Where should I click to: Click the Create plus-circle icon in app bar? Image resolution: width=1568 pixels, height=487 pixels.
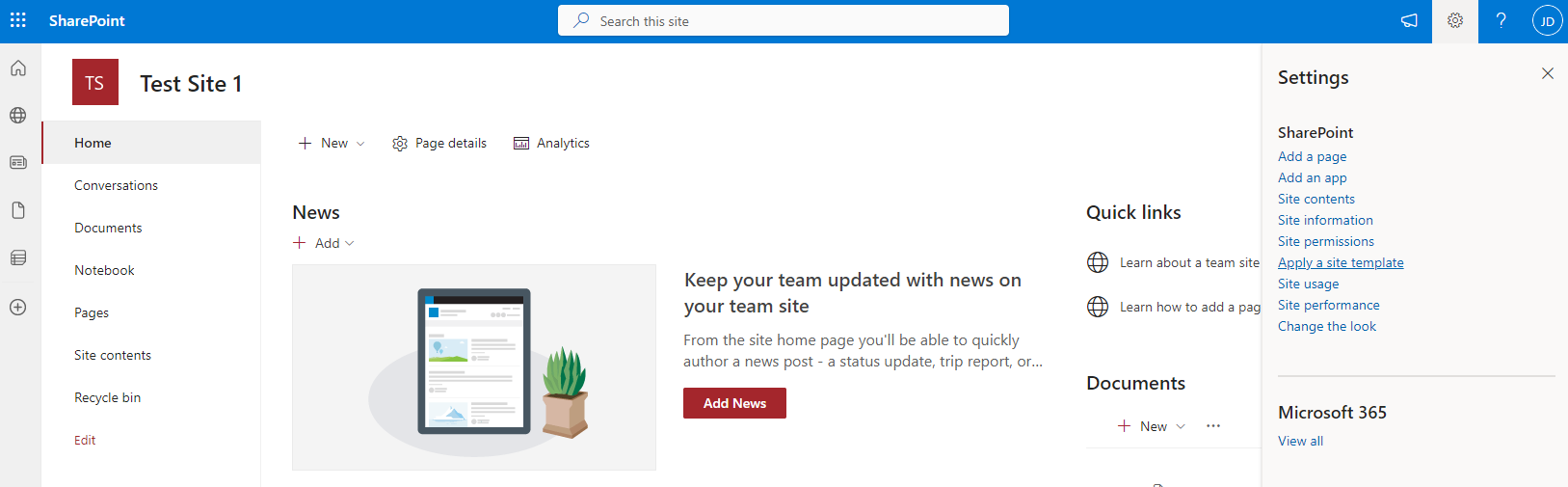(x=18, y=308)
